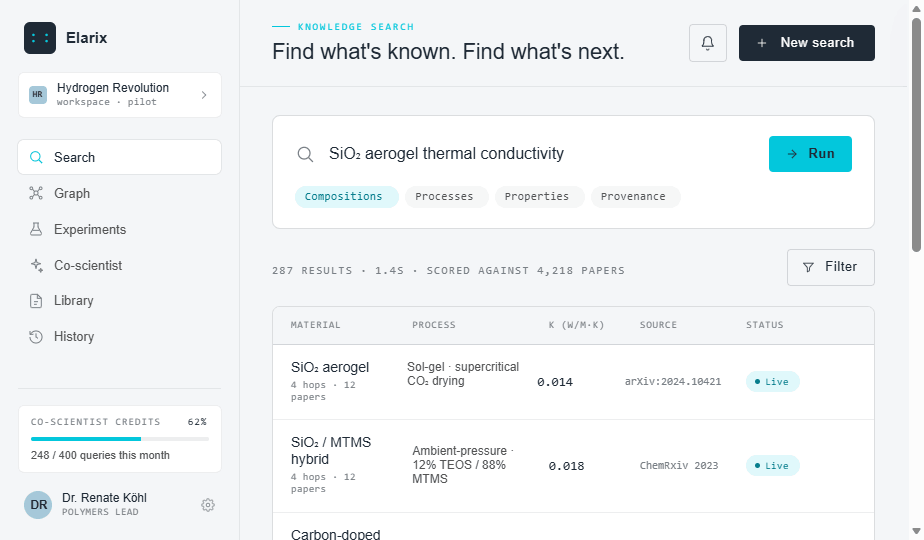Click the funnel icon on Filter
924x540 pixels.
808,267
